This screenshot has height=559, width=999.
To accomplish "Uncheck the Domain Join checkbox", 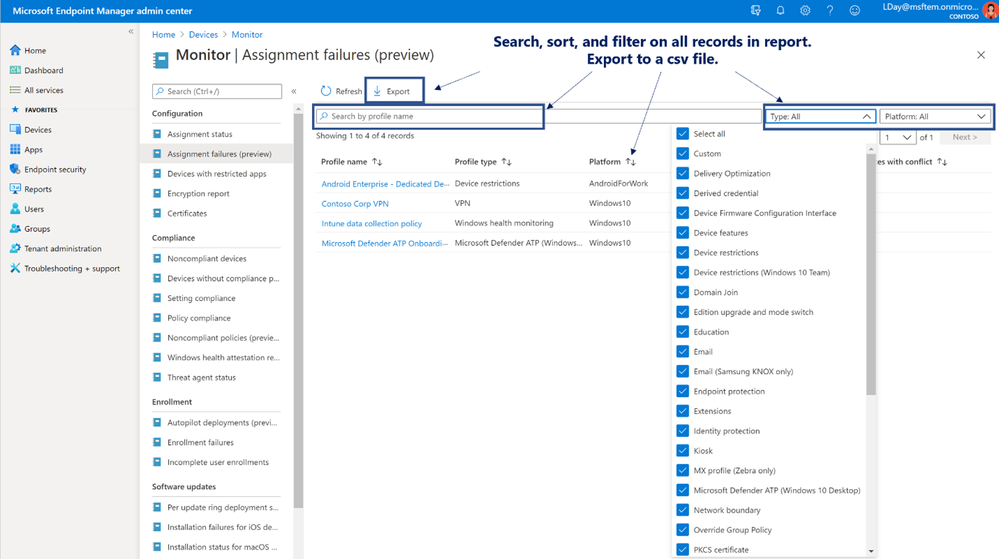I will coord(682,292).
